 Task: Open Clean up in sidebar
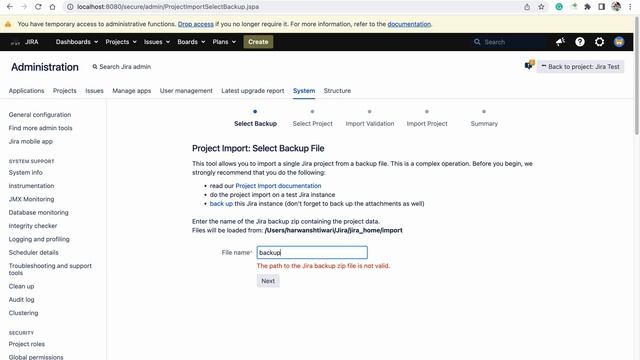[x=21, y=286]
